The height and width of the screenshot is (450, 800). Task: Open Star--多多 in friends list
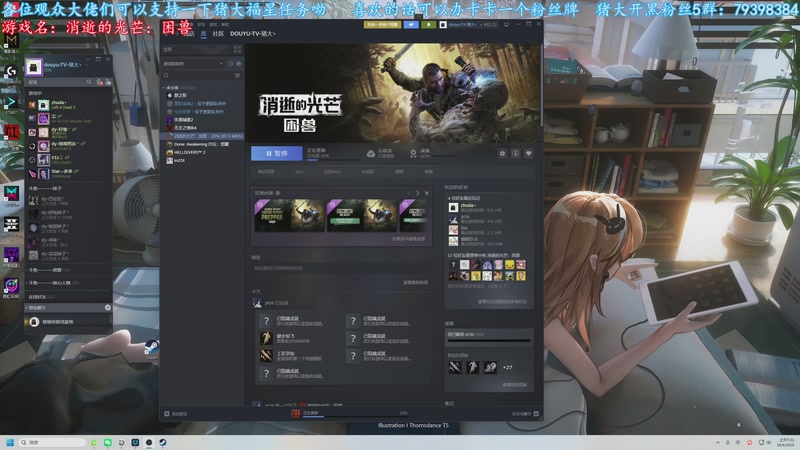click(x=70, y=173)
